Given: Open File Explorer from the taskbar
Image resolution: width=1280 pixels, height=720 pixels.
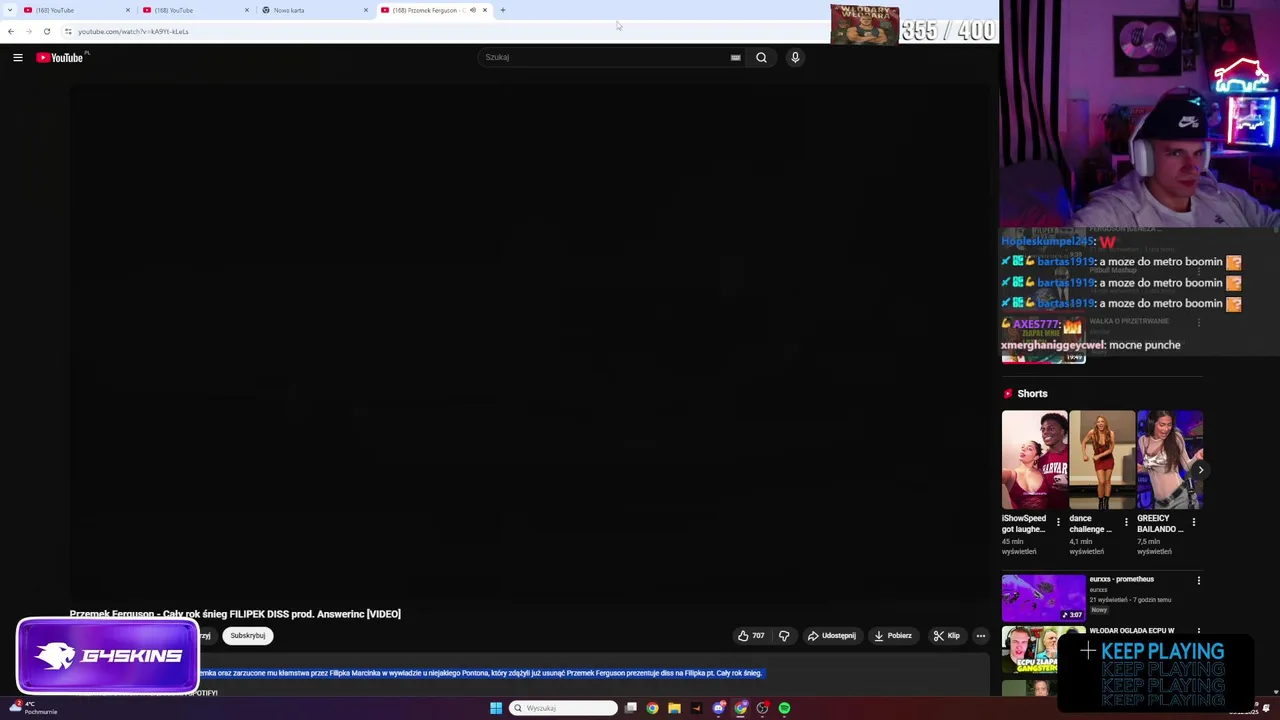Looking at the screenshot, I should (x=674, y=708).
